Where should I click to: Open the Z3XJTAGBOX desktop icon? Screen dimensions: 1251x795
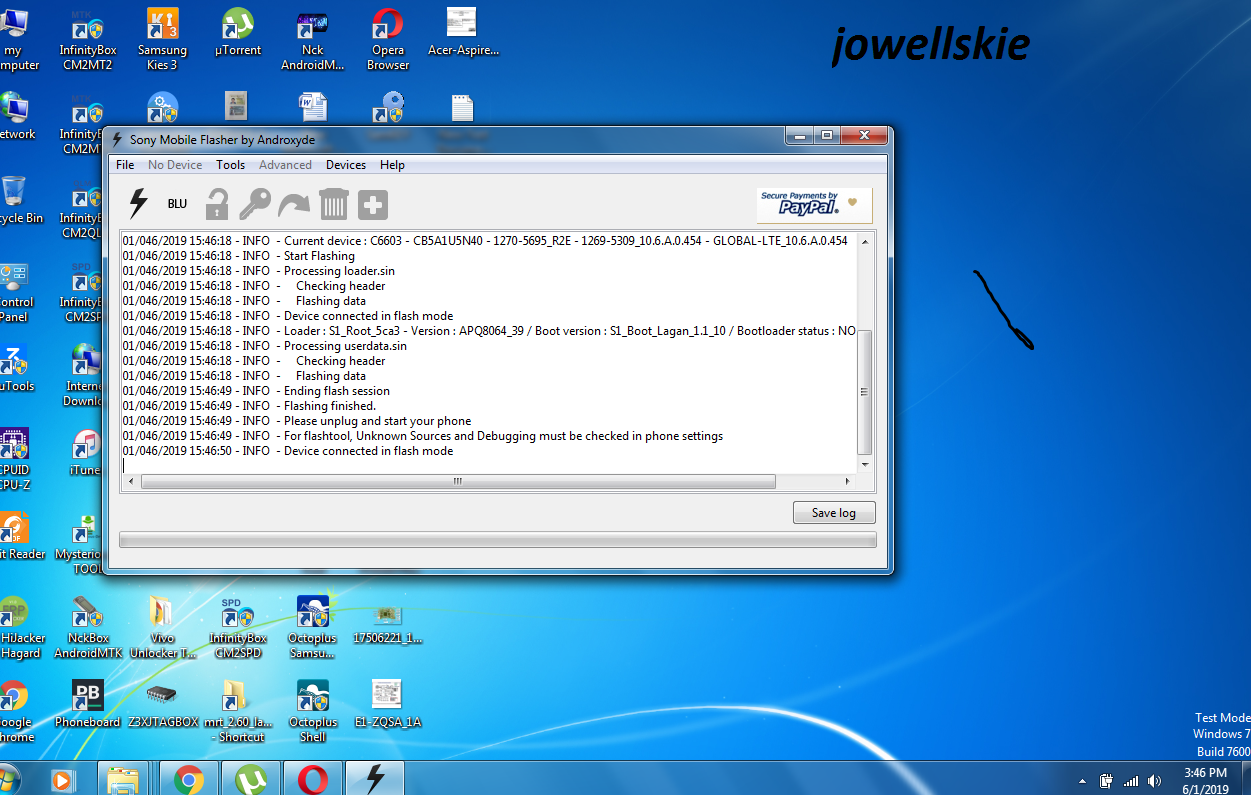pos(163,704)
